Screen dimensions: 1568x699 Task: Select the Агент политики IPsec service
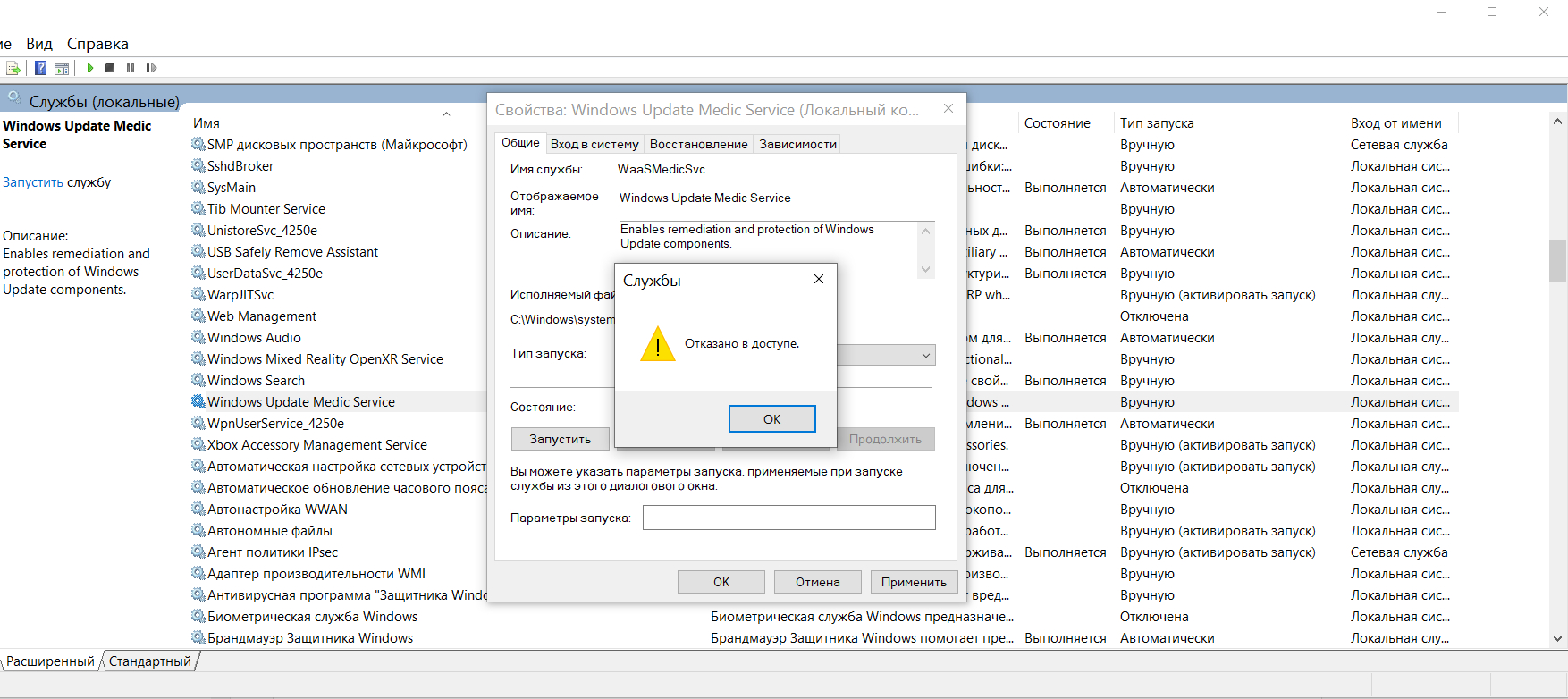[273, 552]
